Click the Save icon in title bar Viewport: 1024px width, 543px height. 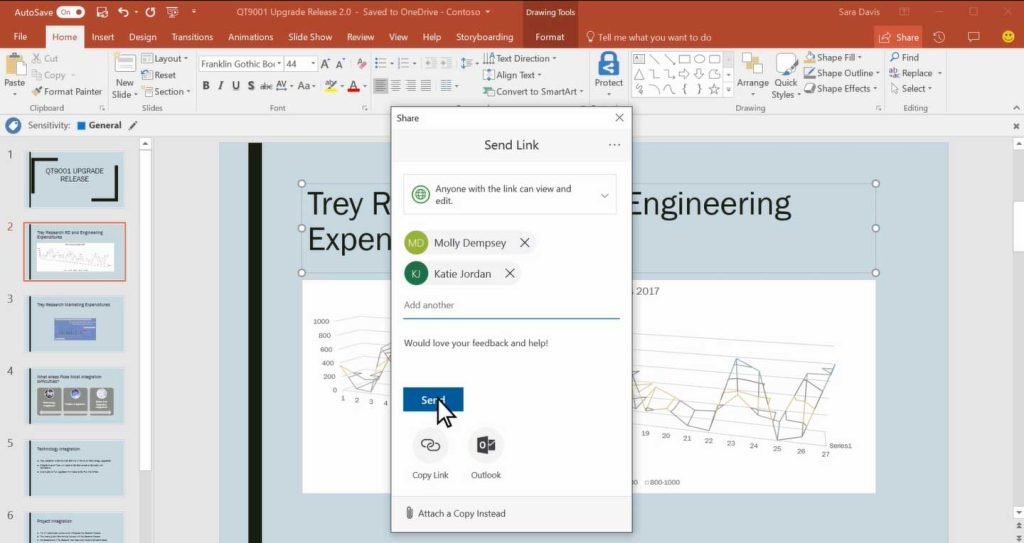point(102,12)
